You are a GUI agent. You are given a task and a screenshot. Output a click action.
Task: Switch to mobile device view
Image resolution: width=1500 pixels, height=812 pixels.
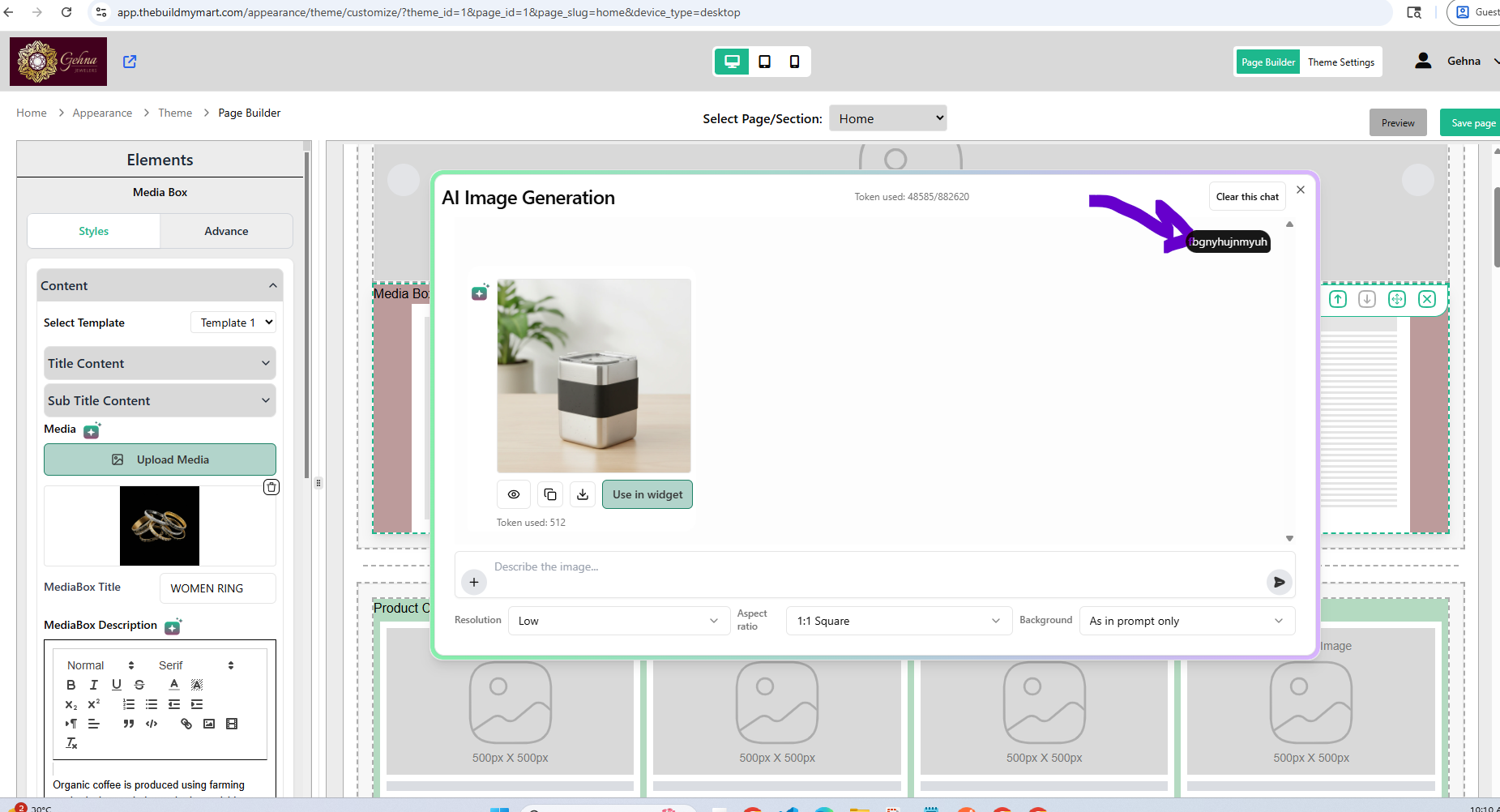[x=794, y=62]
